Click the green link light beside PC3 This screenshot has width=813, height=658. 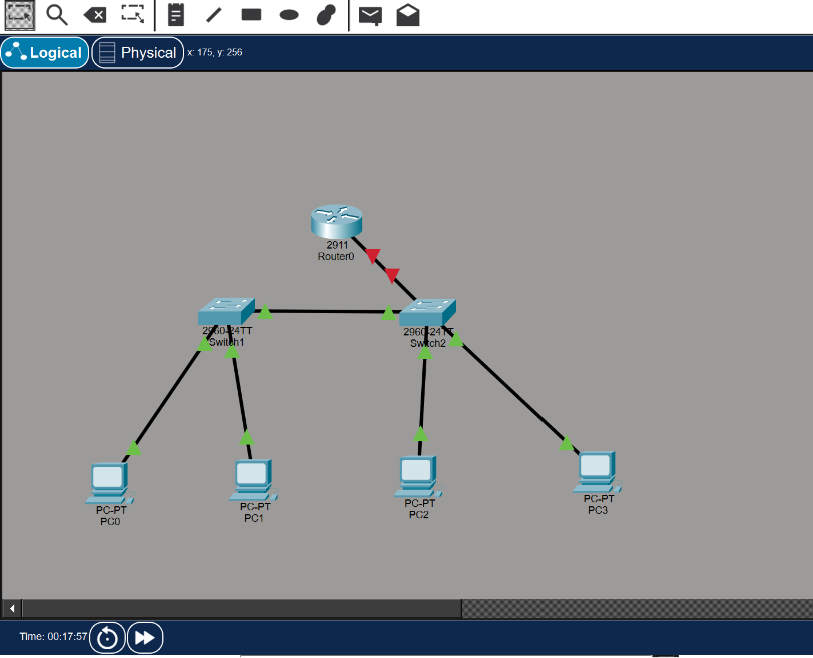coord(567,443)
